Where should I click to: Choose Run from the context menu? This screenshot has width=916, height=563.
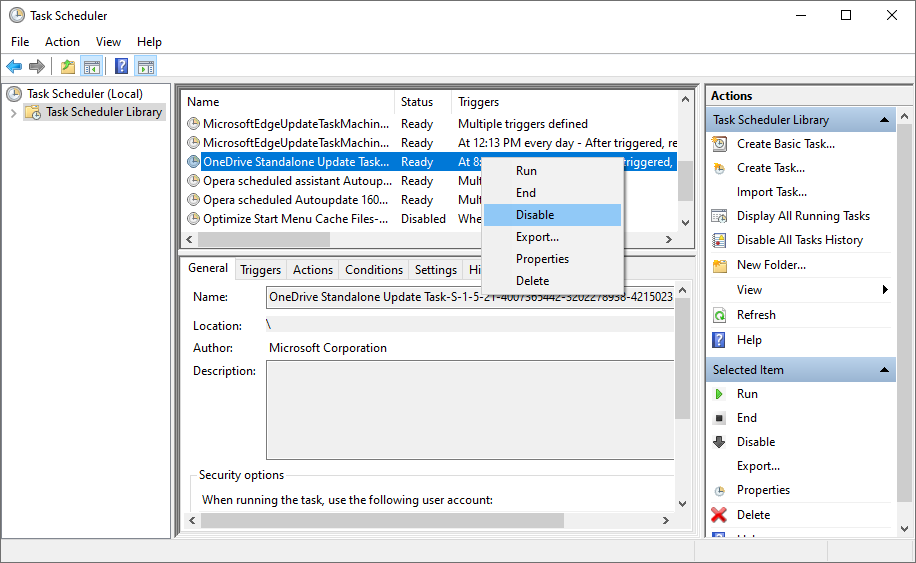click(x=552, y=171)
